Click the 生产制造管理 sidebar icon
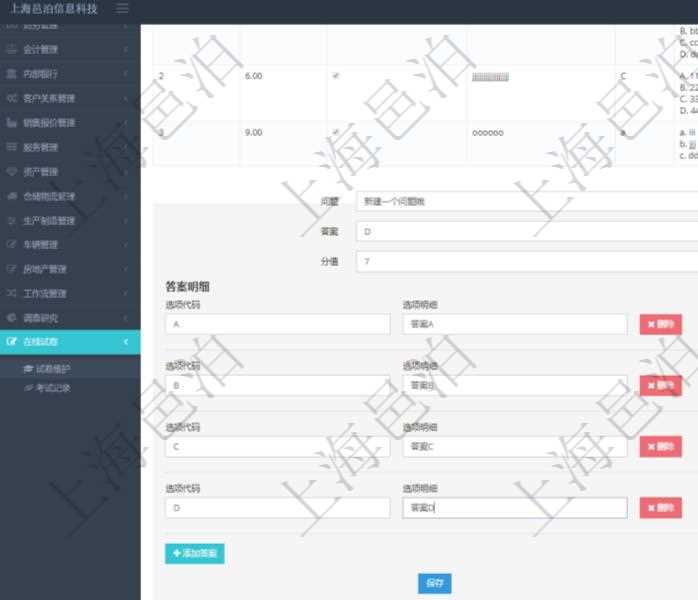This screenshot has height=600, width=698. pyautogui.click(x=12, y=220)
